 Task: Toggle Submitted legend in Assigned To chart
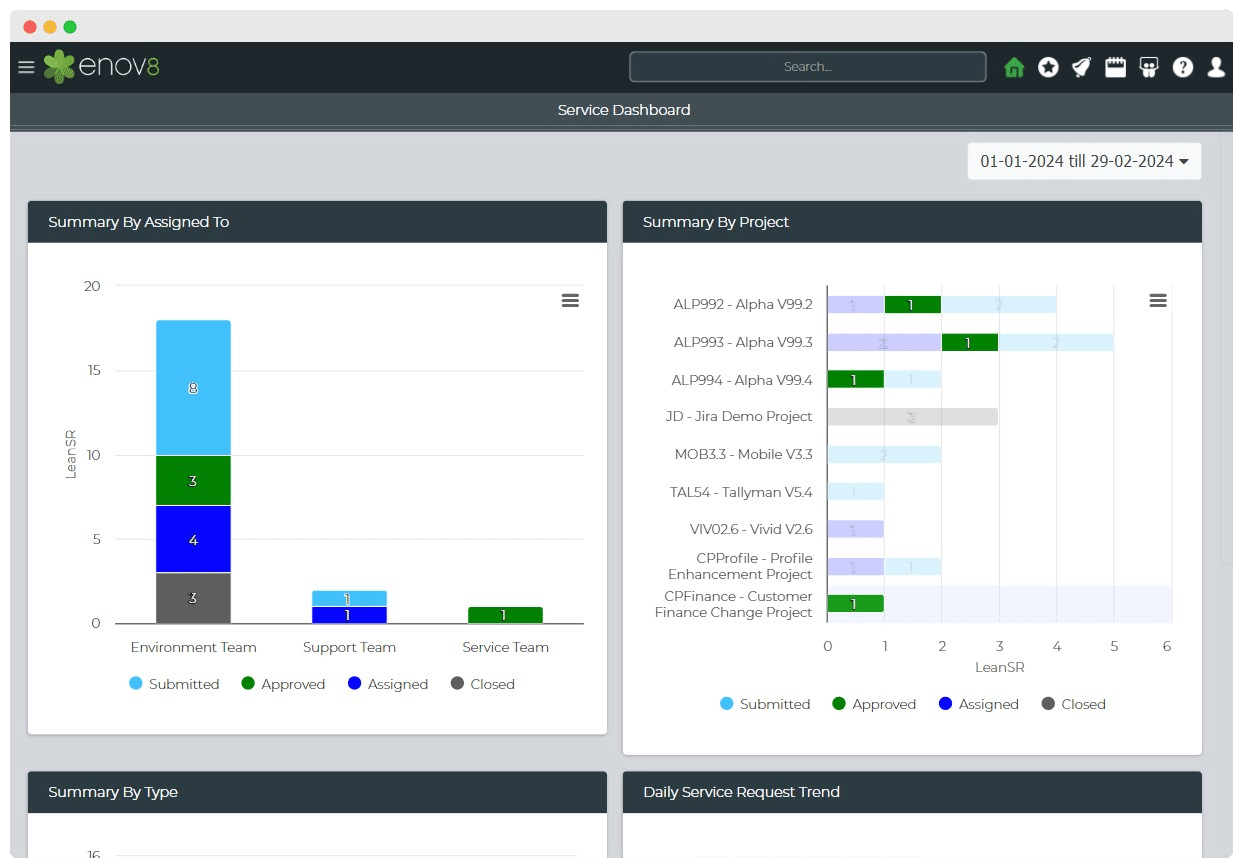pyautogui.click(x=174, y=684)
